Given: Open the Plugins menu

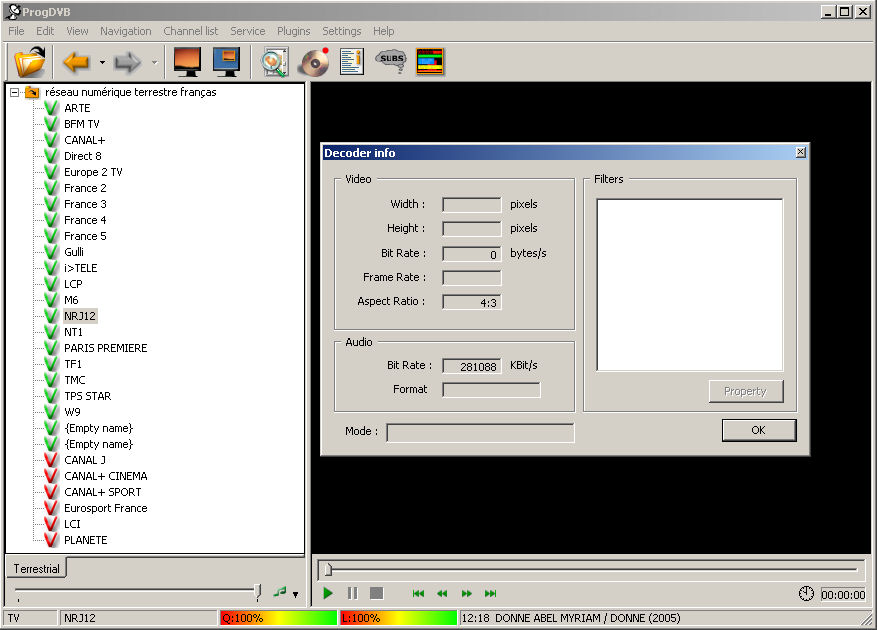Looking at the screenshot, I should (x=294, y=31).
